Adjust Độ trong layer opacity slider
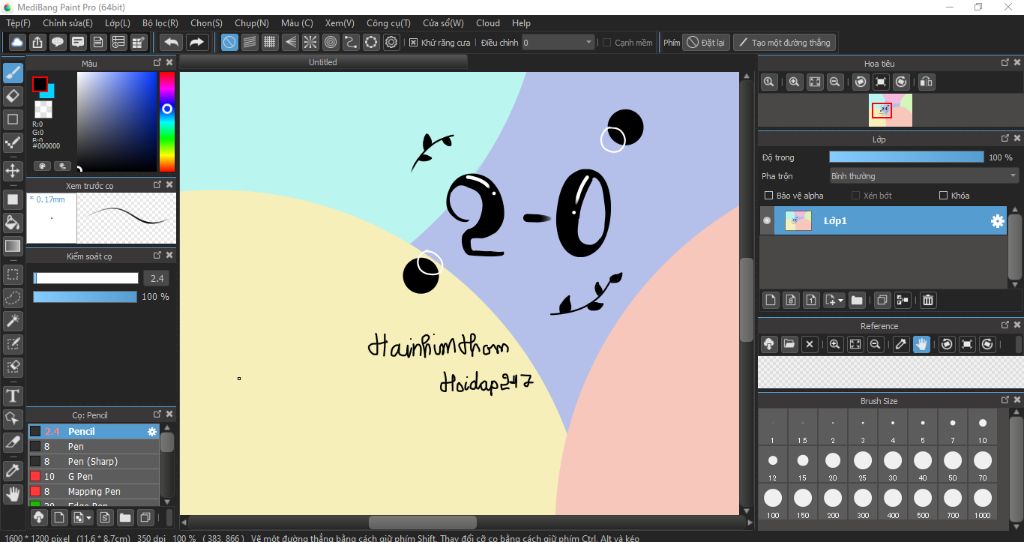This screenshot has height=542, width=1024. (x=906, y=157)
